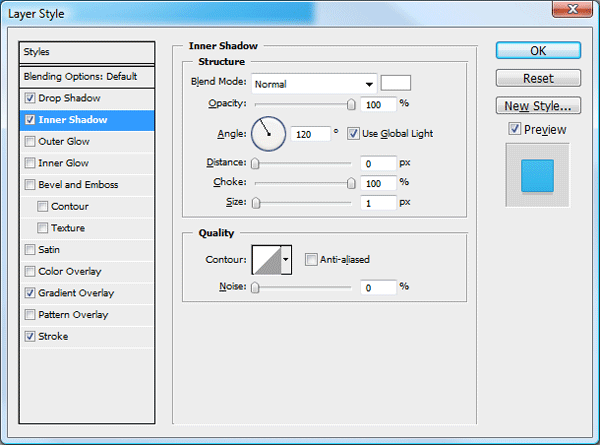
Task: Enable Anti-aliased option
Action: 311,259
